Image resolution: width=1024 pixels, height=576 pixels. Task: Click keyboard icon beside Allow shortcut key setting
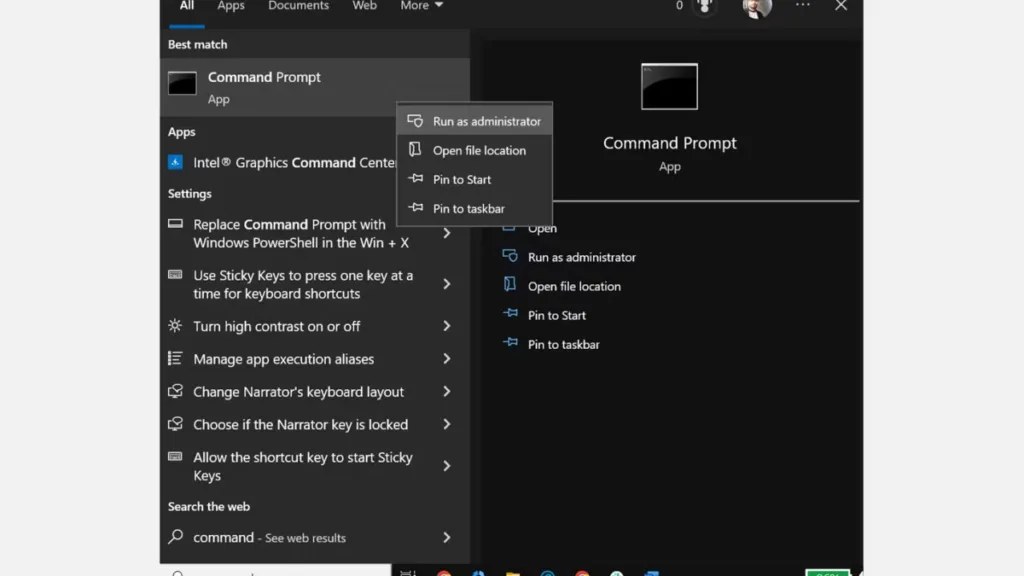175,456
